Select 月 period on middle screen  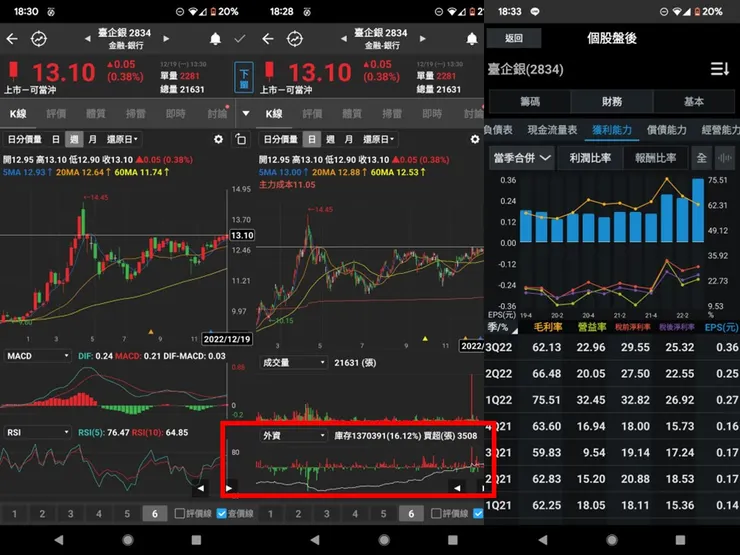pyautogui.click(x=349, y=139)
